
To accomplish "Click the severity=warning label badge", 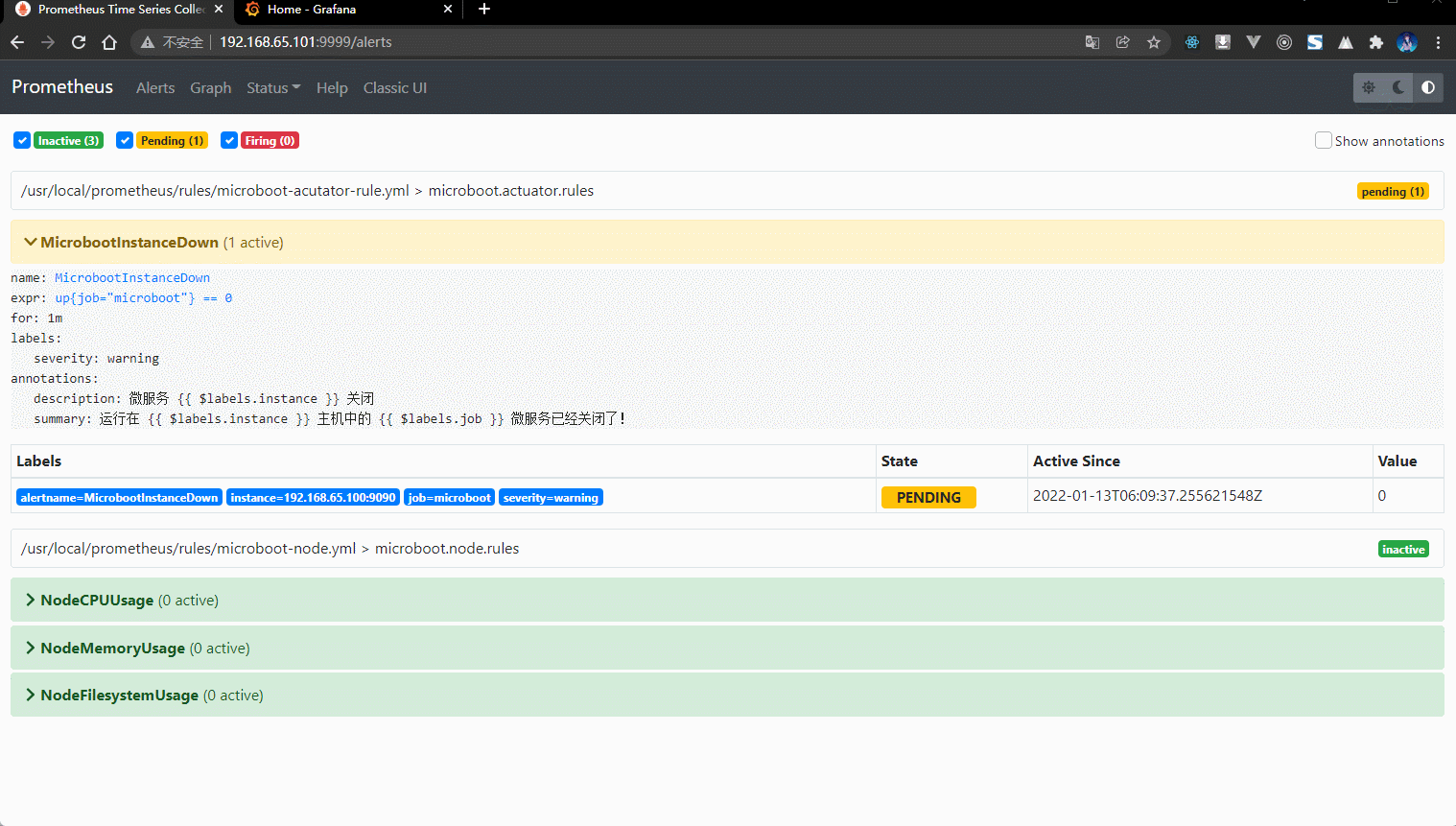I will click(x=551, y=497).
